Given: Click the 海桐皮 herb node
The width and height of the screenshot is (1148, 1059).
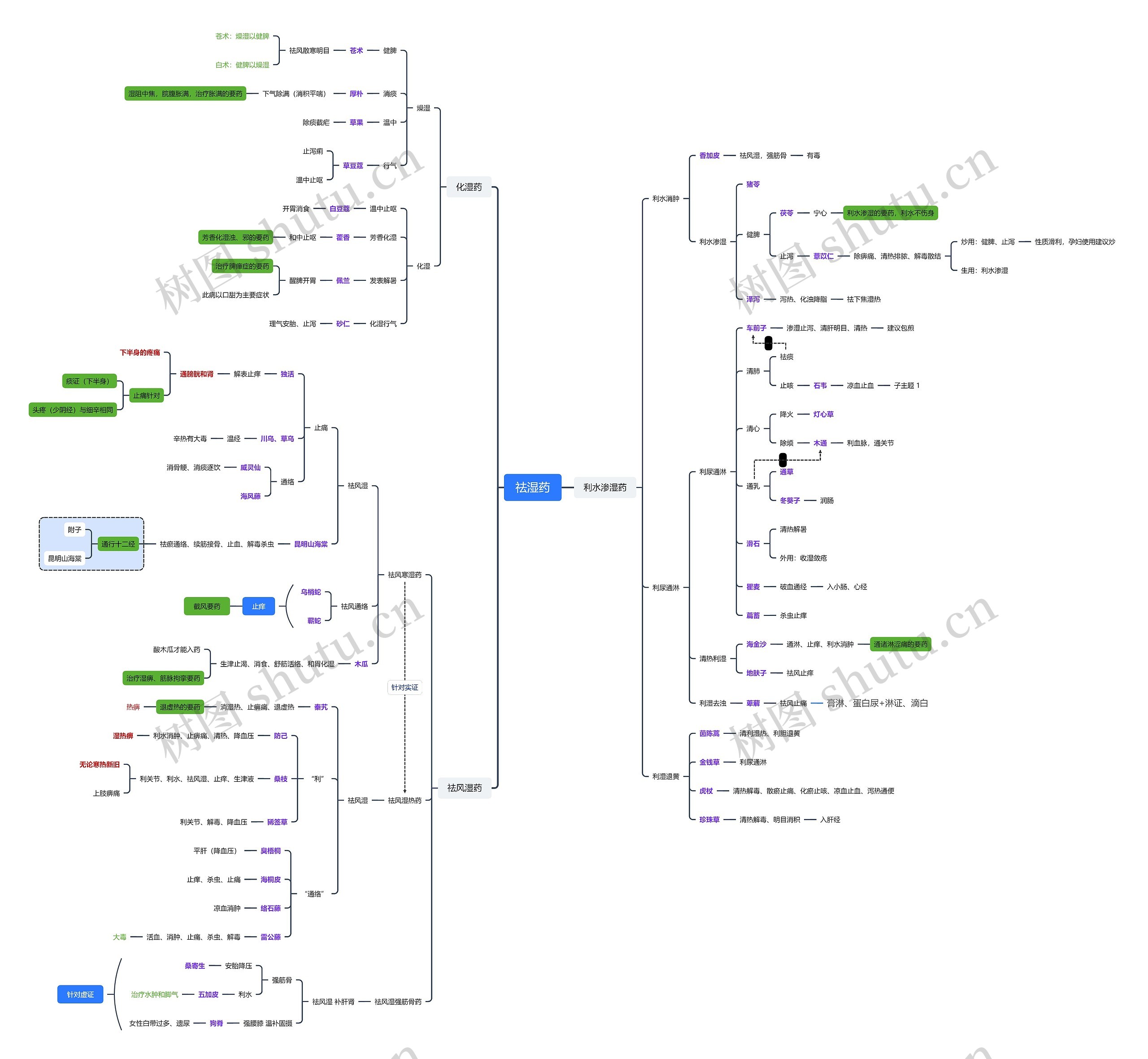Looking at the screenshot, I should (x=270, y=879).
